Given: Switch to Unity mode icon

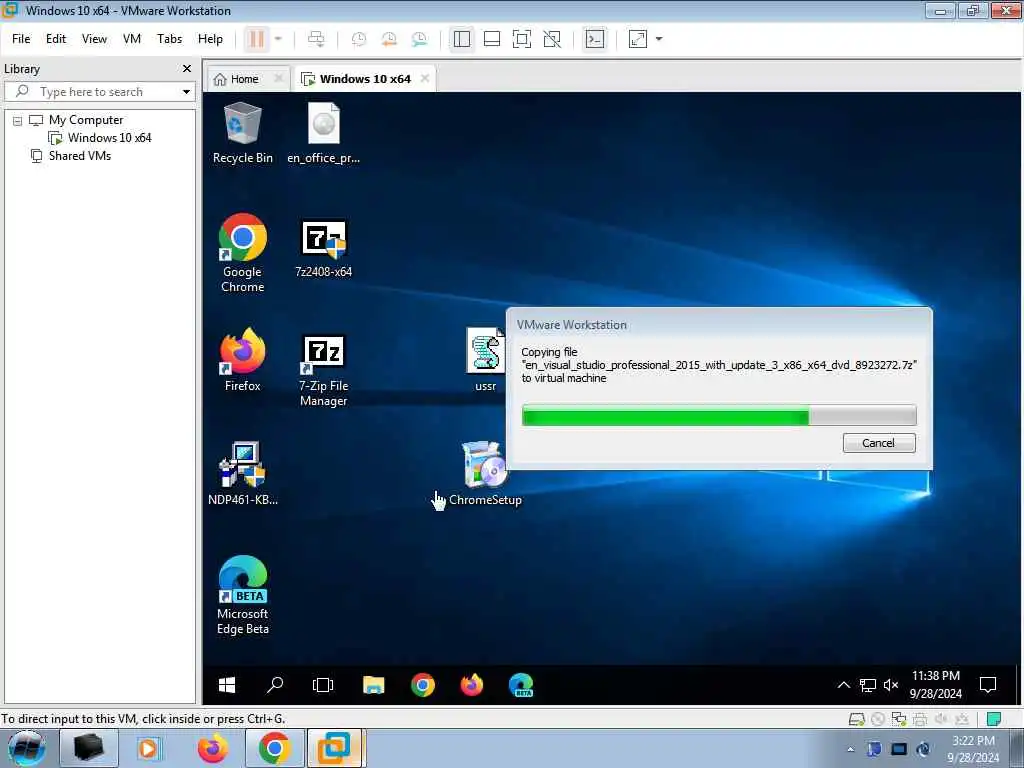Looking at the screenshot, I should pyautogui.click(x=552, y=39).
